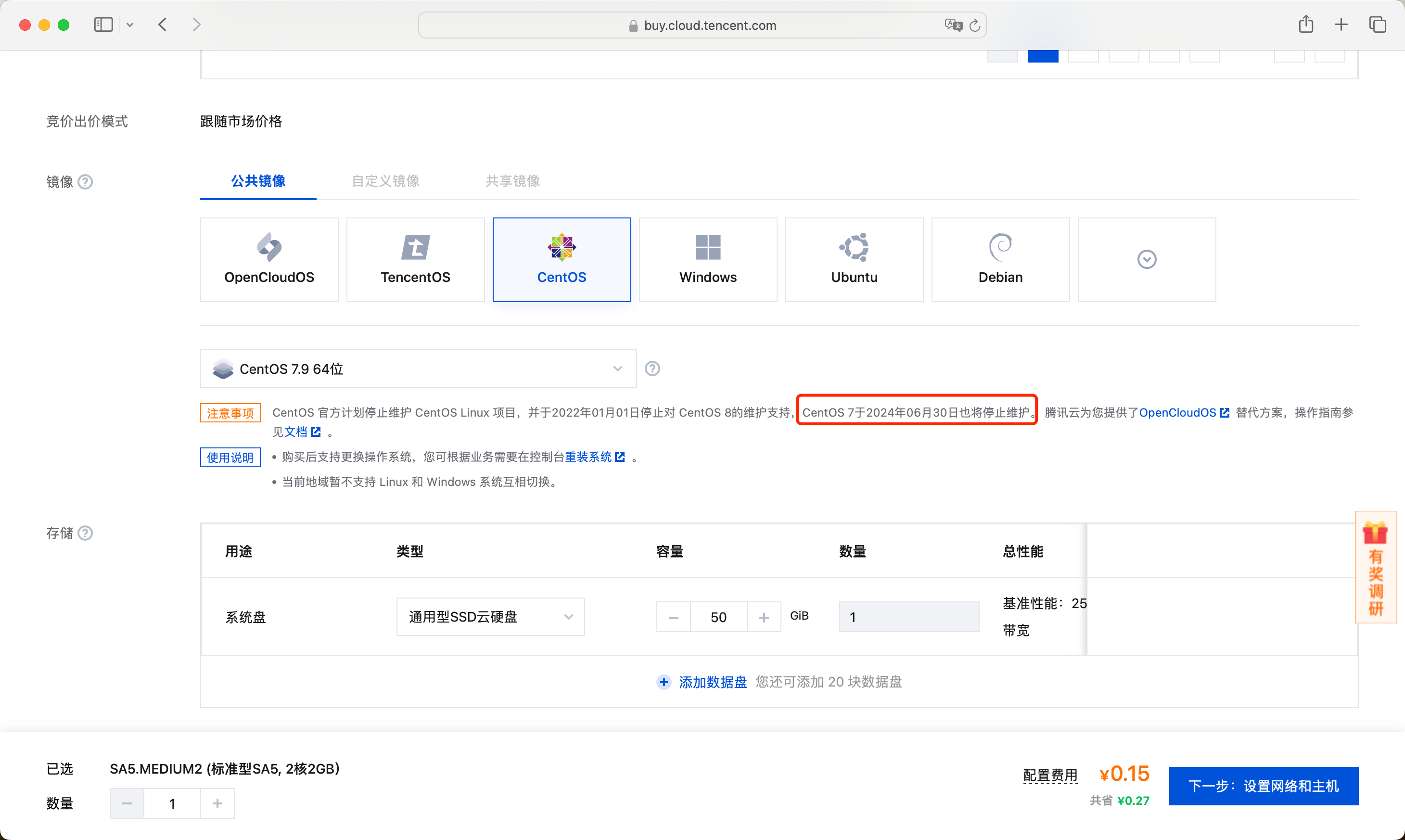Go forward with Safari forward arrow

[x=196, y=25]
